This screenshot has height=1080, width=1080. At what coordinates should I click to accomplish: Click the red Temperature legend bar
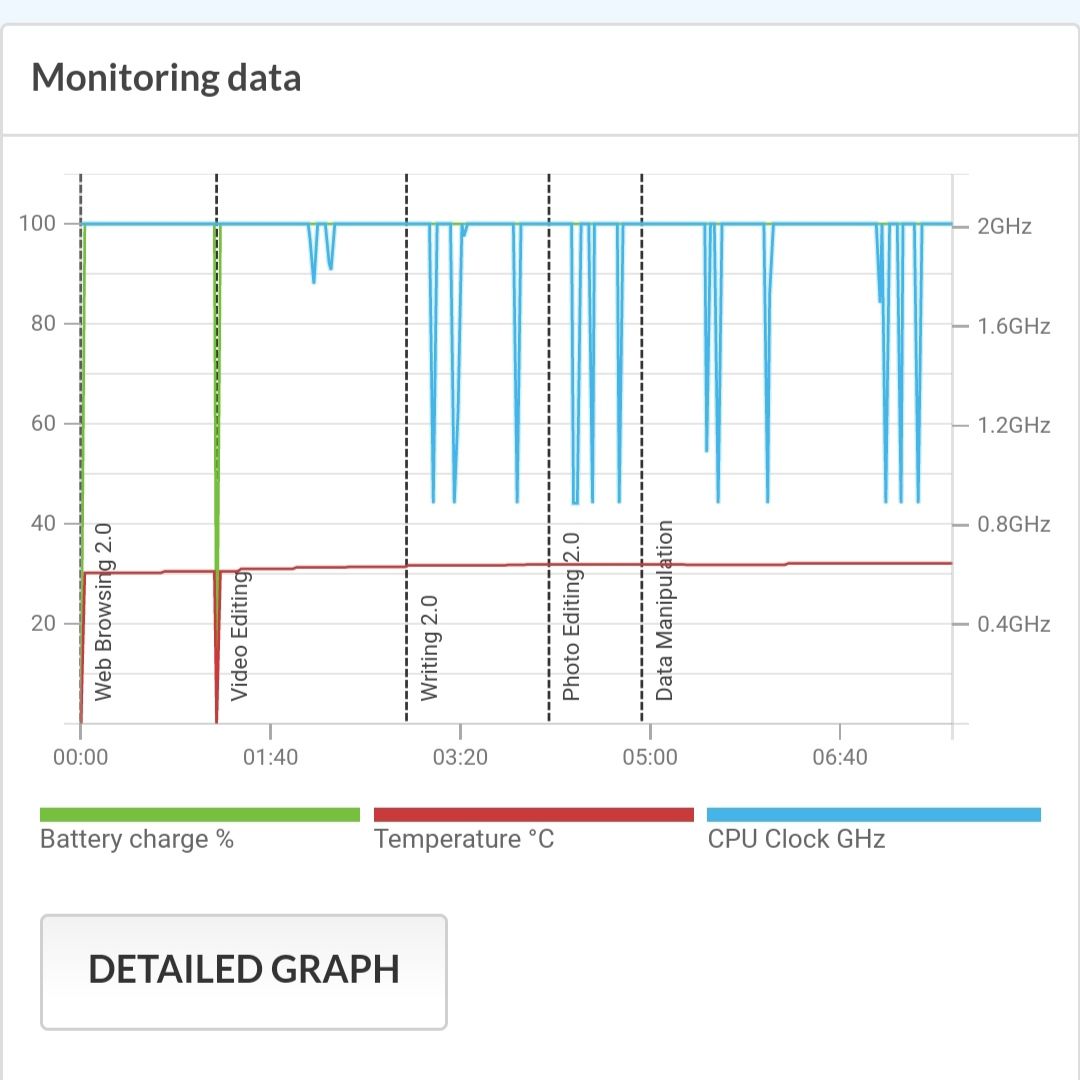(533, 815)
